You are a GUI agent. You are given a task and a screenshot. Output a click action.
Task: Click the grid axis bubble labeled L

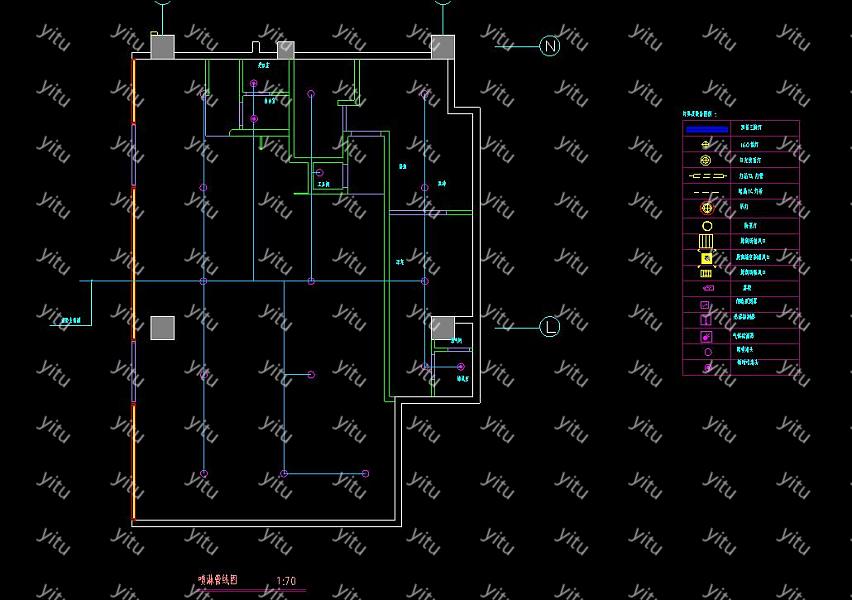[549, 327]
